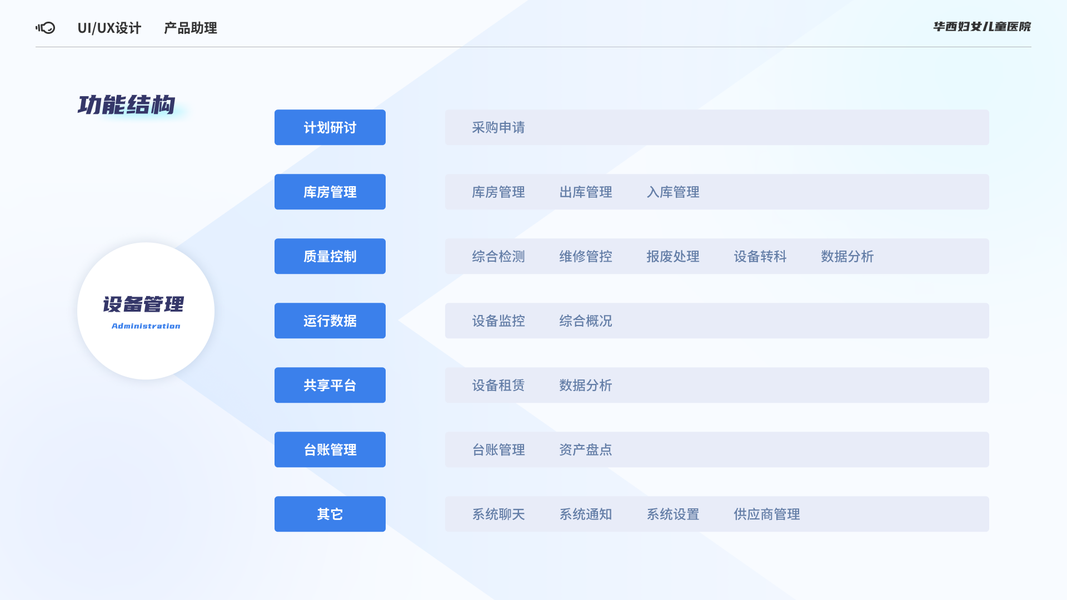The image size is (1067, 600).
Task: Select 数据分析 in the 共享平台 row
Action: pos(585,385)
